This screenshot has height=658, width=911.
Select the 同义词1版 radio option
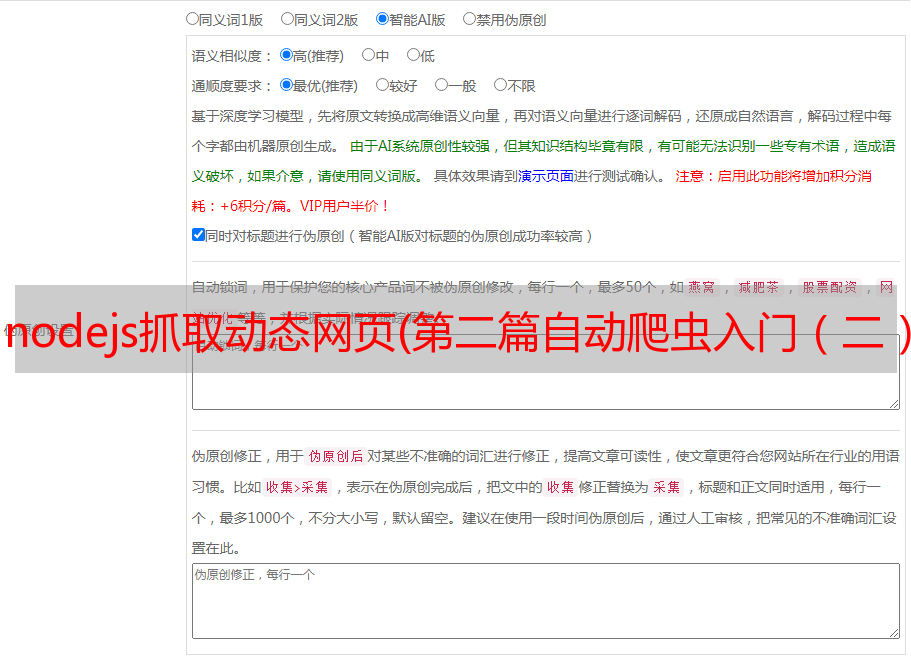point(192,19)
